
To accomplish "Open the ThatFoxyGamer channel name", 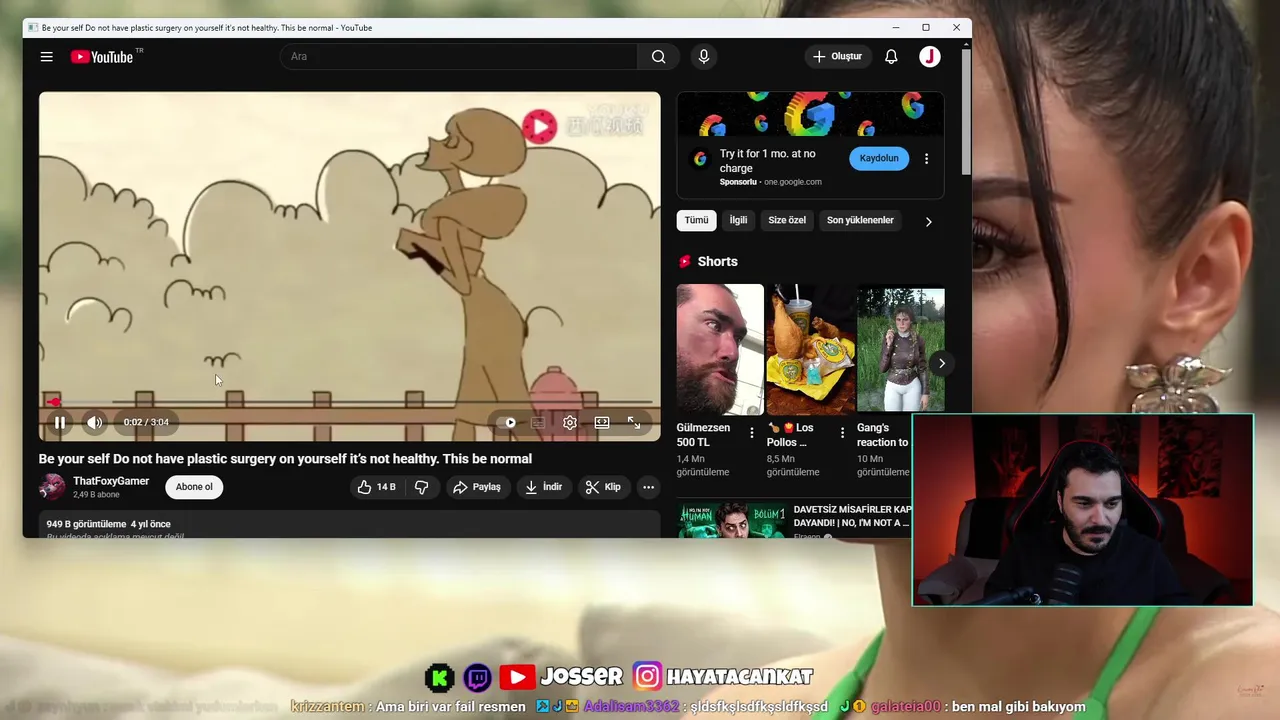I will (x=111, y=481).
